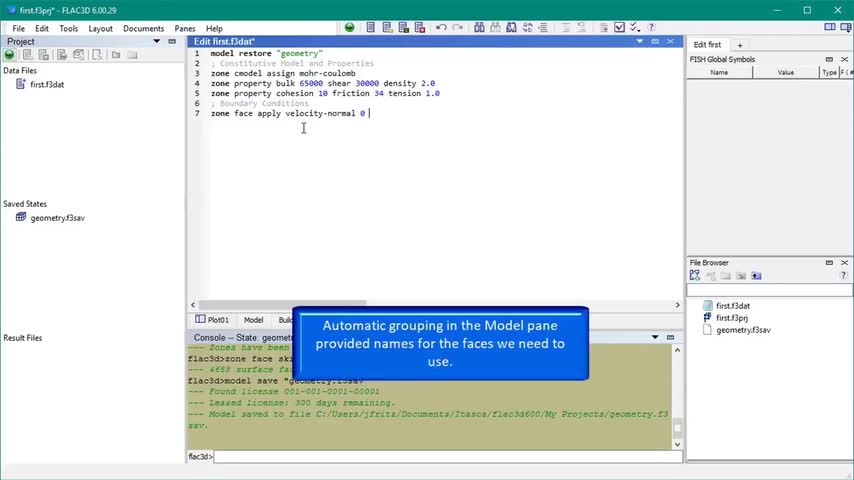Place cursor at end of line 7 in editor

tap(369, 113)
